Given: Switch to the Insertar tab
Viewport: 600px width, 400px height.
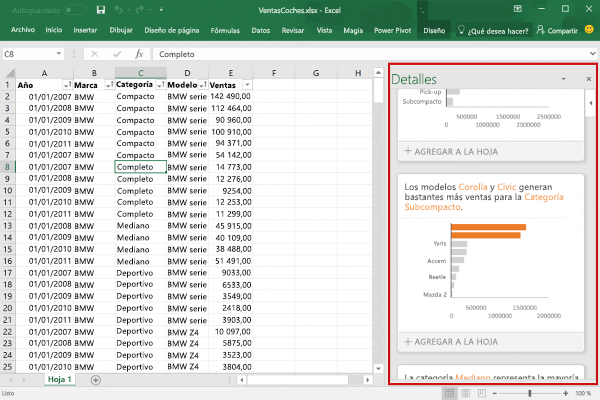Looking at the screenshot, I should point(85,30).
